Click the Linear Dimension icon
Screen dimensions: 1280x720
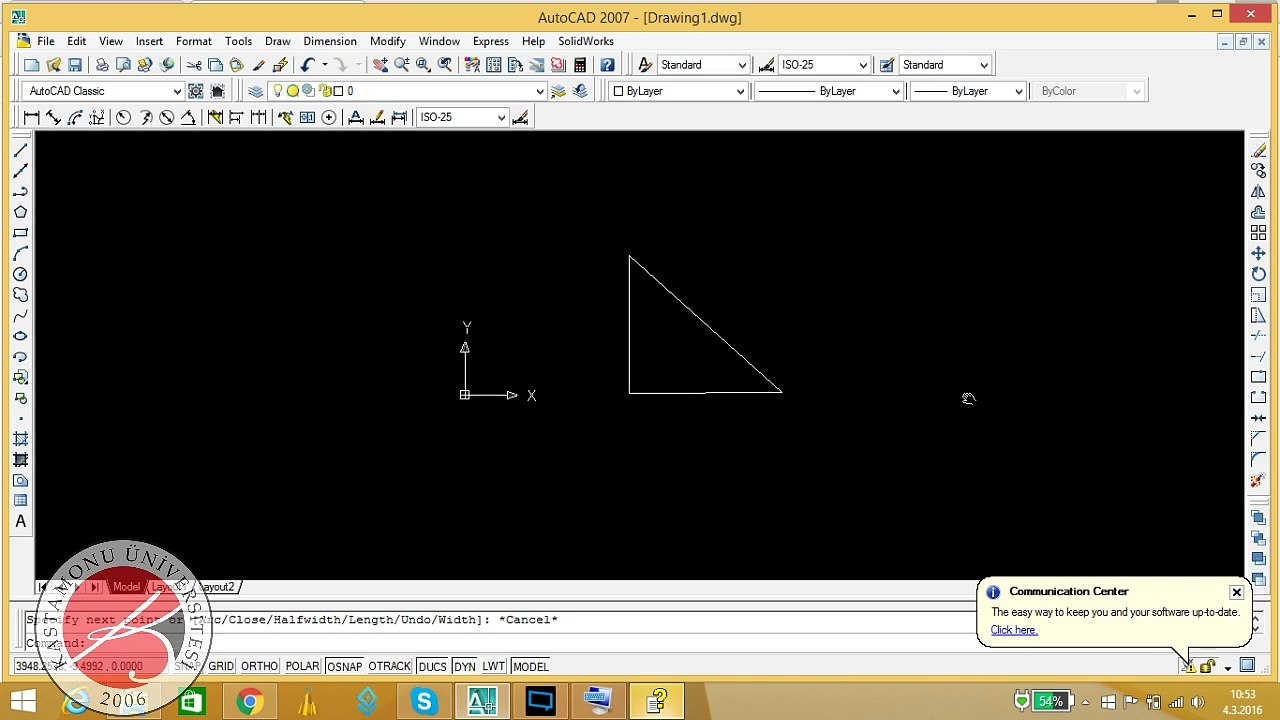(x=31, y=117)
